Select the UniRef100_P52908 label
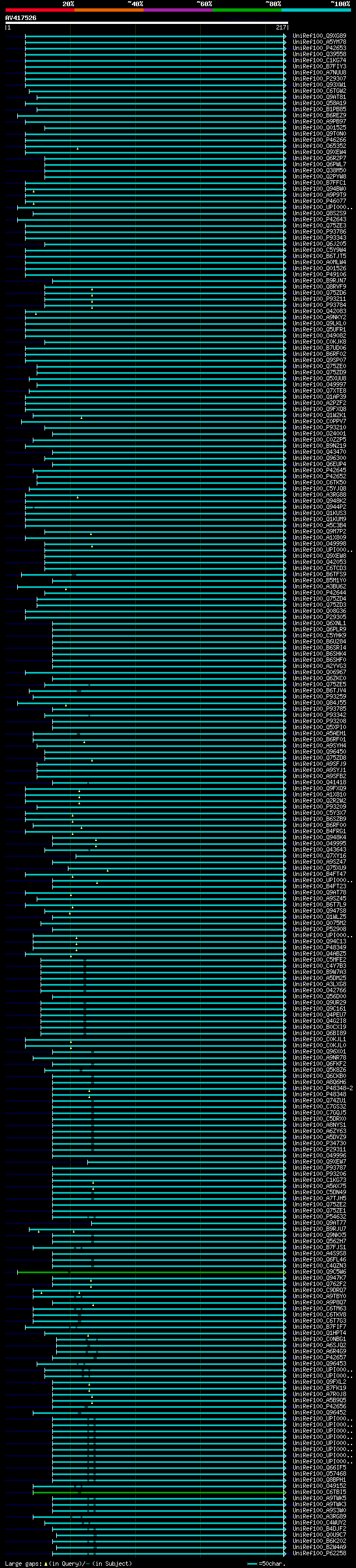 pyautogui.click(x=319, y=929)
